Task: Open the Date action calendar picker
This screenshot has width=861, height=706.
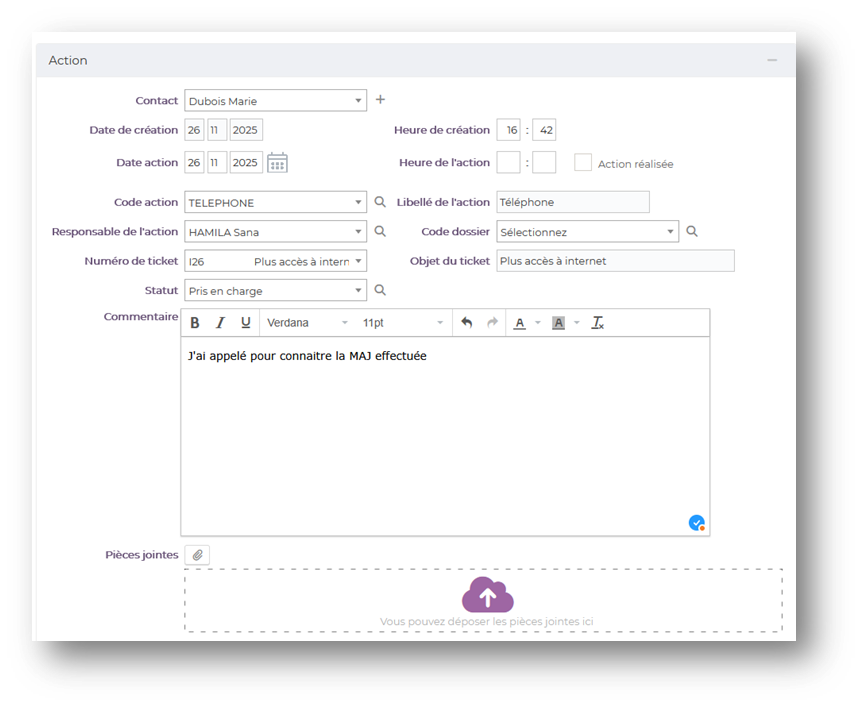Action: click(277, 163)
